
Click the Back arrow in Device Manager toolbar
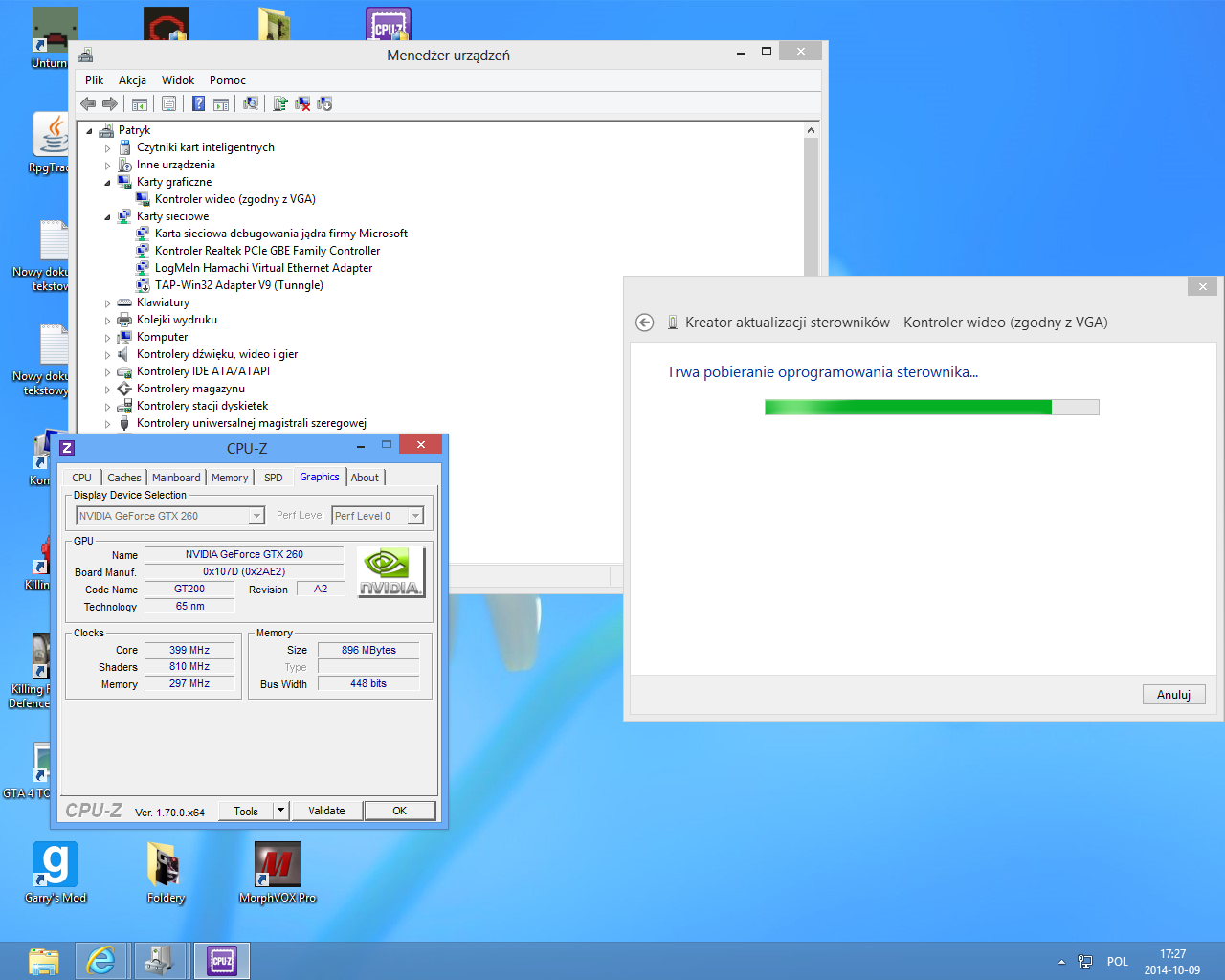pos(88,103)
